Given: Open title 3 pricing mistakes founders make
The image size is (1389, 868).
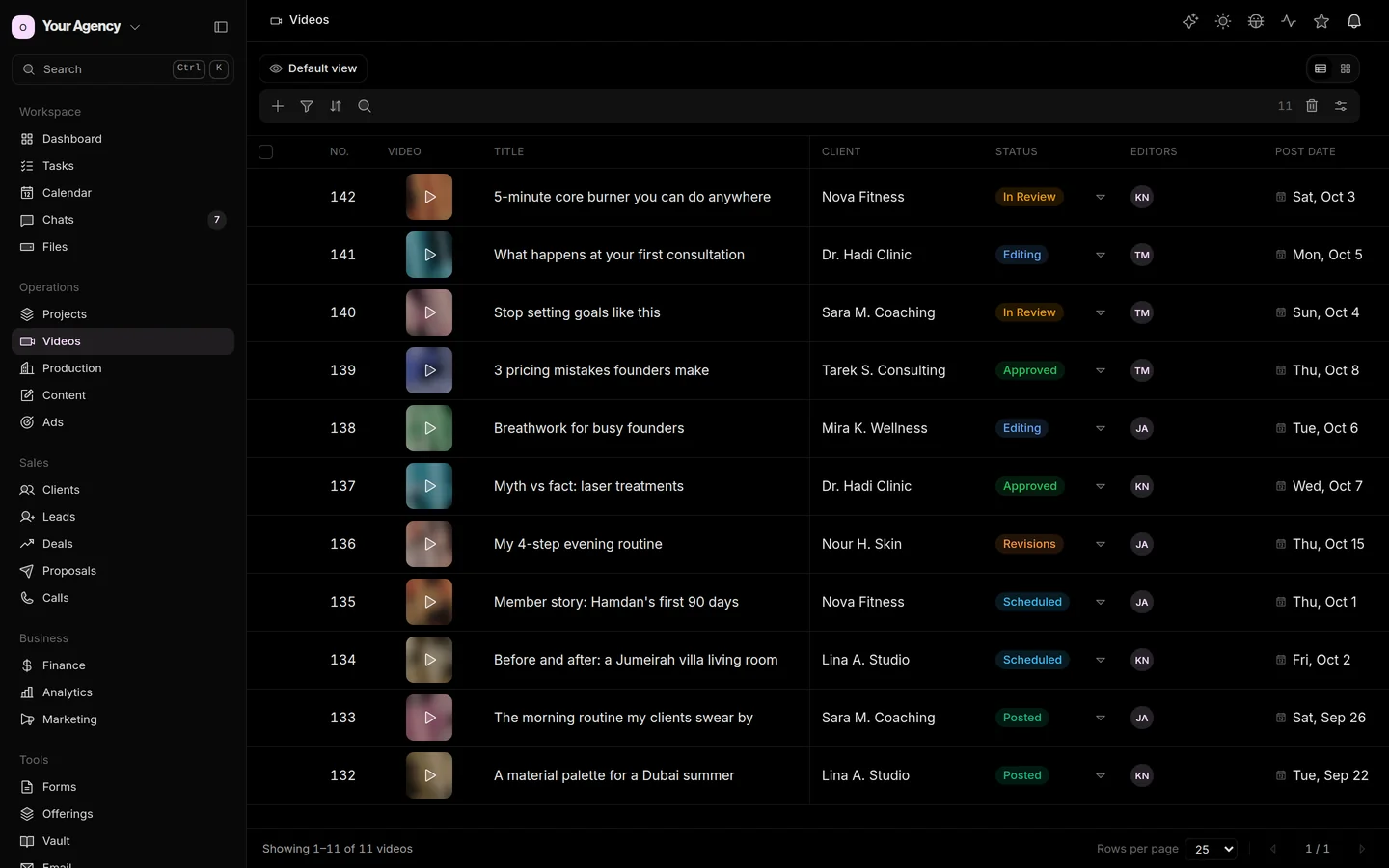Looking at the screenshot, I should point(601,370).
